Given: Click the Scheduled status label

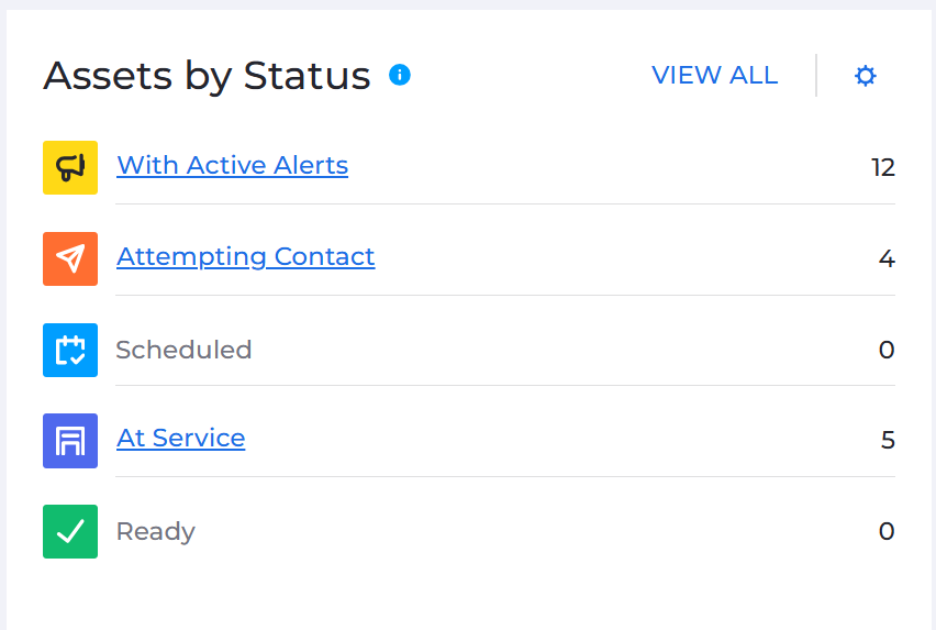Looking at the screenshot, I should [184, 350].
